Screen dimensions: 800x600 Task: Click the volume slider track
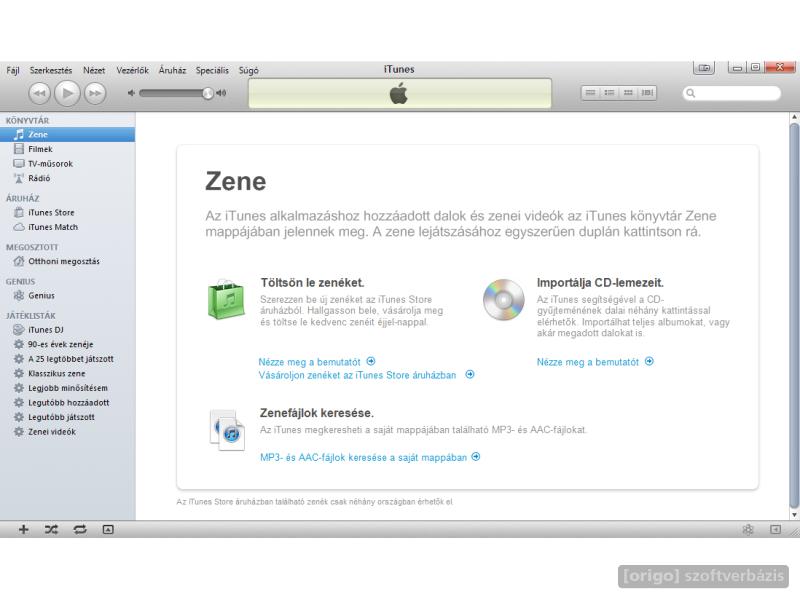173,93
